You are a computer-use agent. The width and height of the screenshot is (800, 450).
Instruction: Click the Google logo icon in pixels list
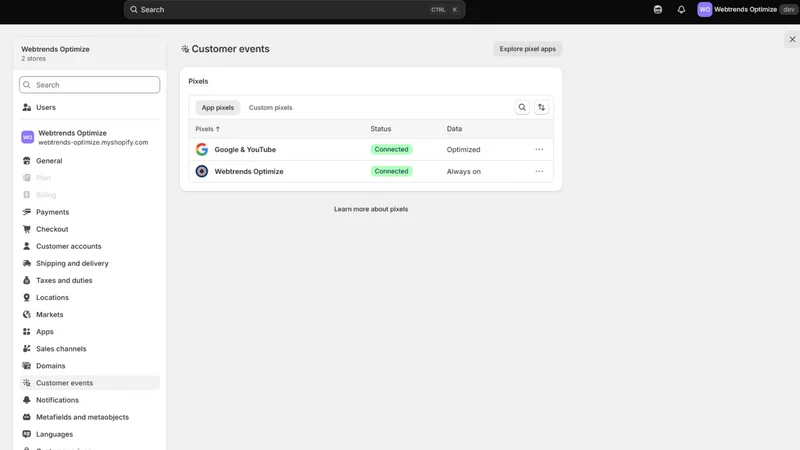pyautogui.click(x=202, y=149)
